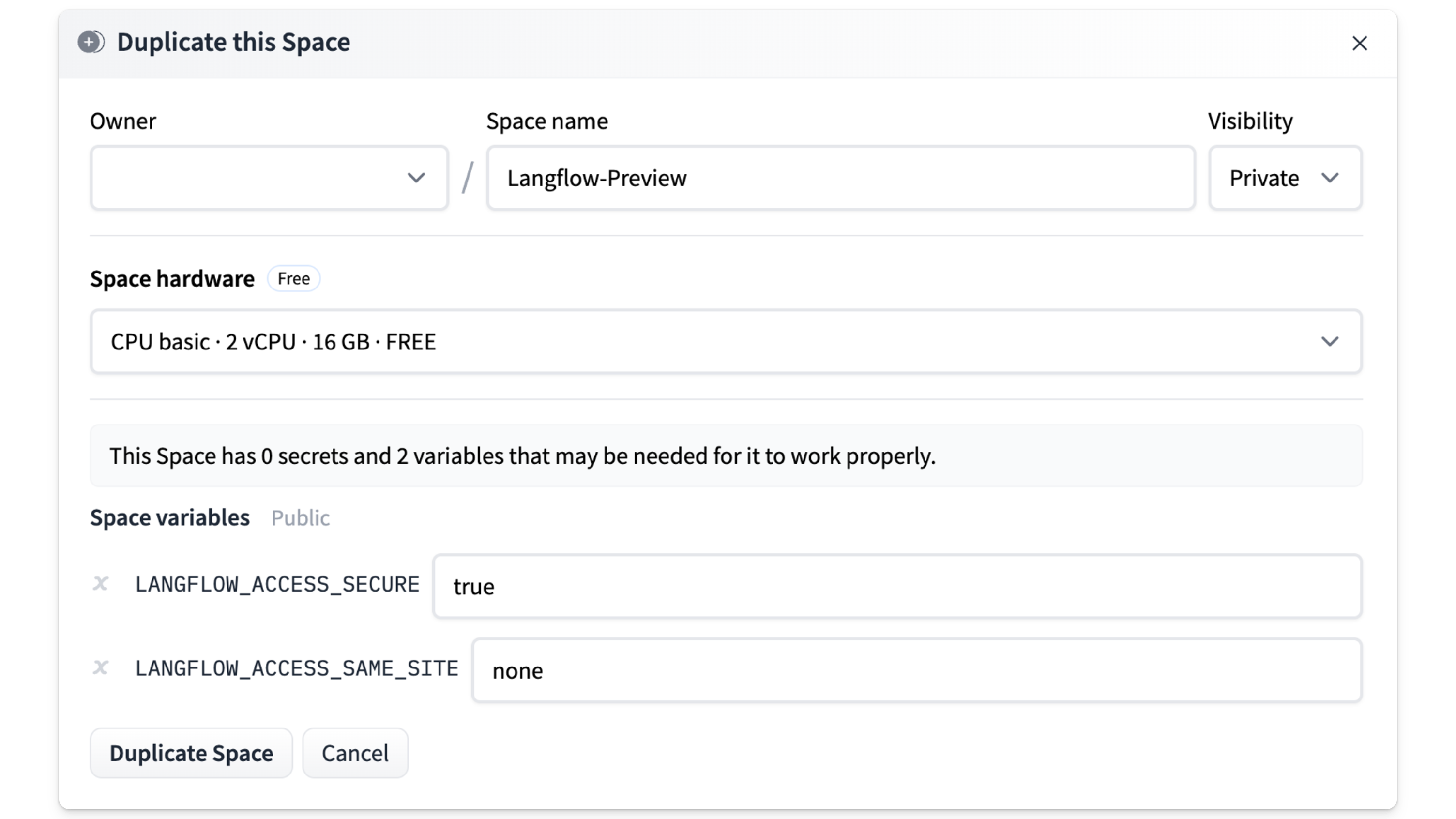Close the Duplicate this Space dialog
Image resolution: width=1456 pixels, height=819 pixels.
point(1359,44)
